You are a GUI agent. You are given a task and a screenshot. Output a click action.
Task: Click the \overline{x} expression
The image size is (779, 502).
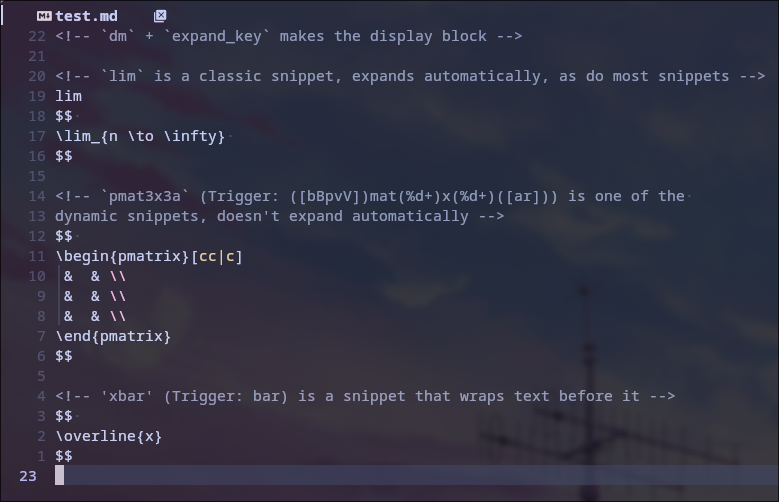(108, 436)
